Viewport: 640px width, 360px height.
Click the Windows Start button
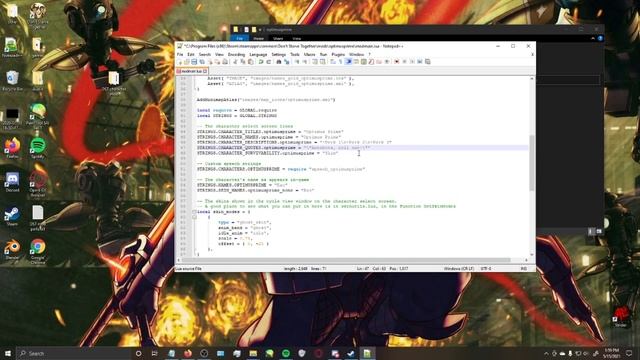point(8,353)
